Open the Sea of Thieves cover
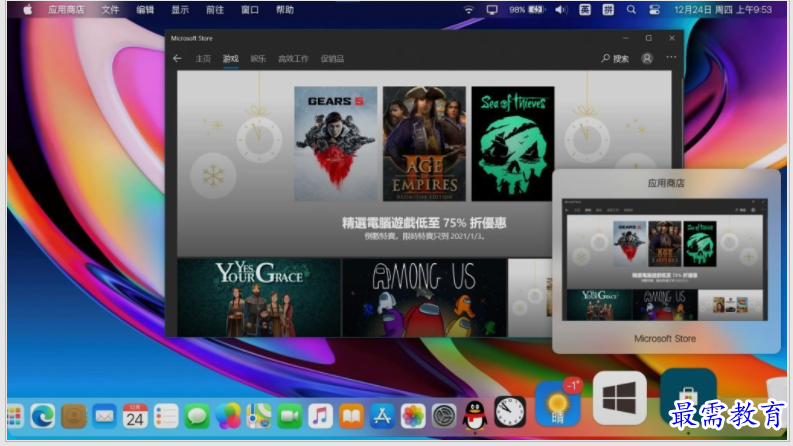This screenshot has width=793, height=446. click(513, 144)
